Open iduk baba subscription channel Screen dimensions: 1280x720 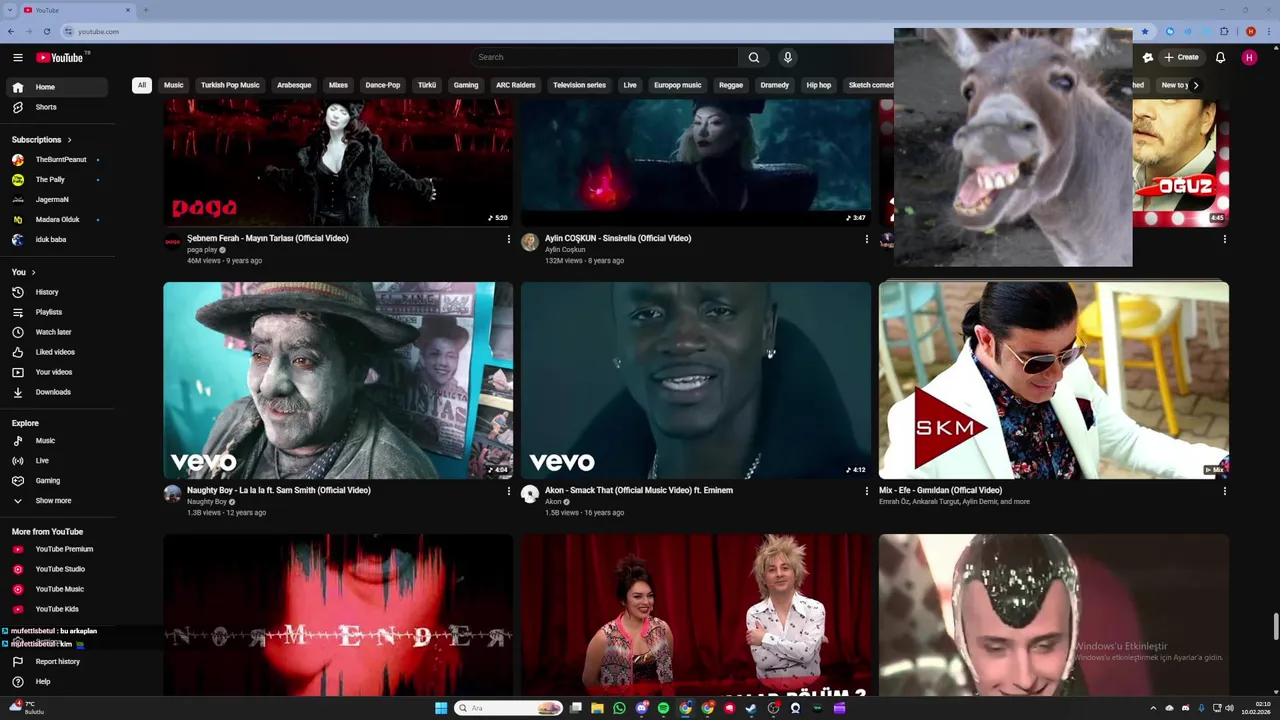pyautogui.click(x=58, y=240)
